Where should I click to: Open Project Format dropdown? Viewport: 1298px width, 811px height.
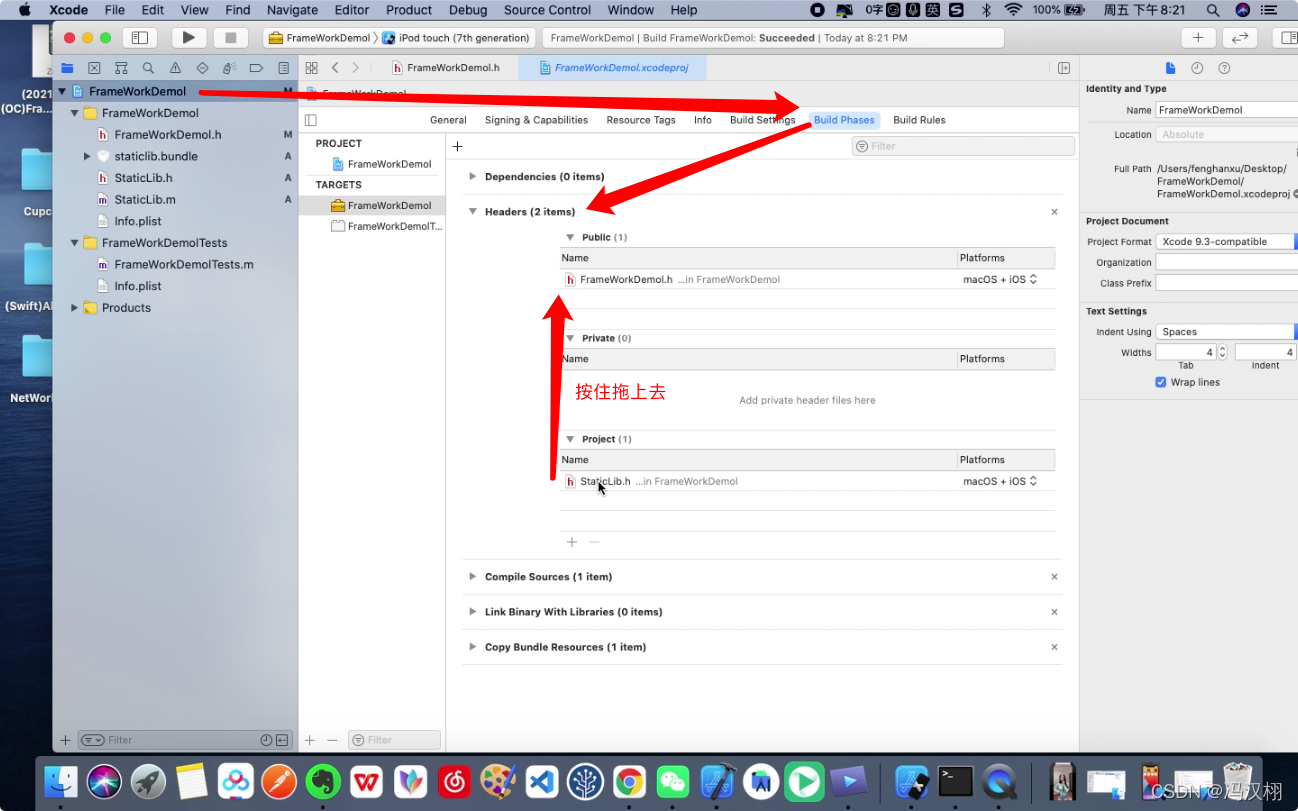[1226, 242]
